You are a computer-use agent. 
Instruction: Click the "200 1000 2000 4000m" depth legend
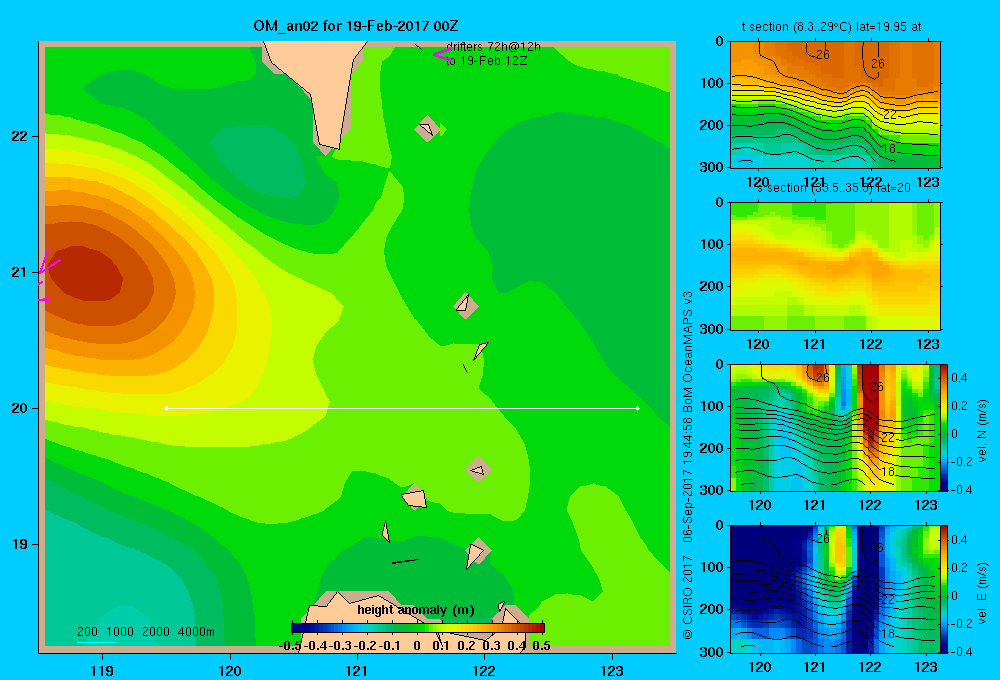click(146, 632)
